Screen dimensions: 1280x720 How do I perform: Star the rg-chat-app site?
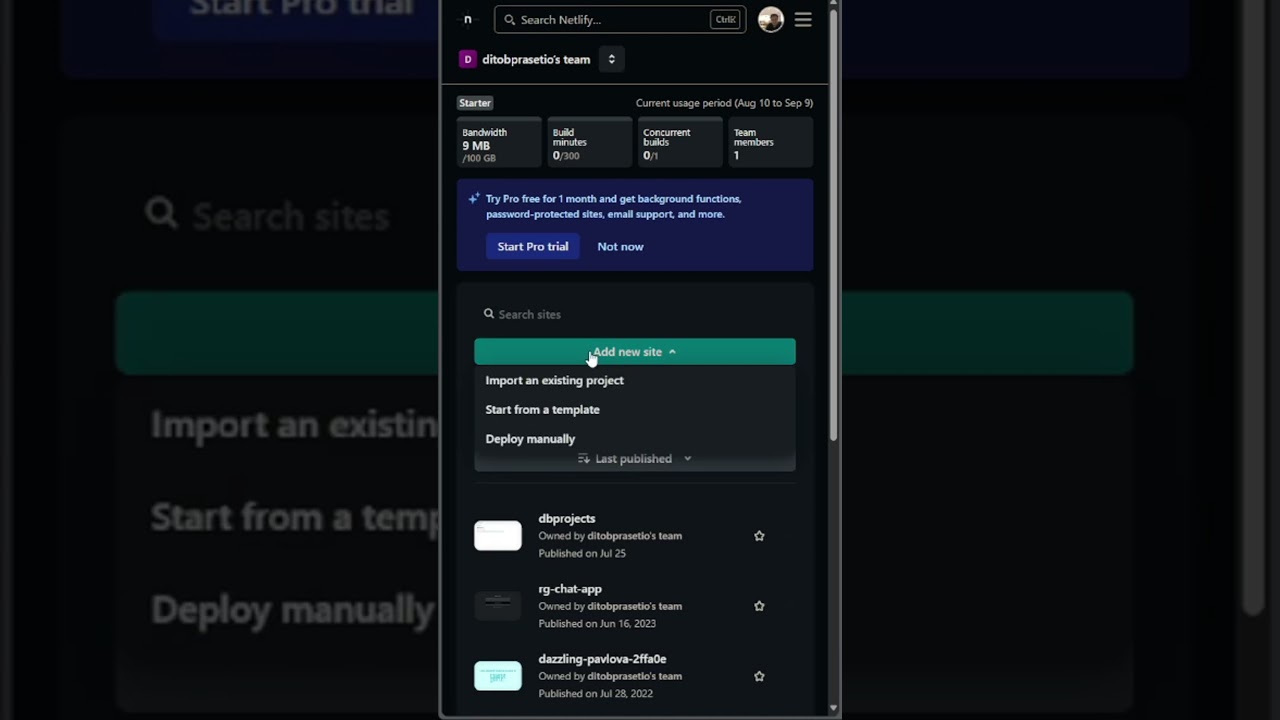click(x=759, y=606)
